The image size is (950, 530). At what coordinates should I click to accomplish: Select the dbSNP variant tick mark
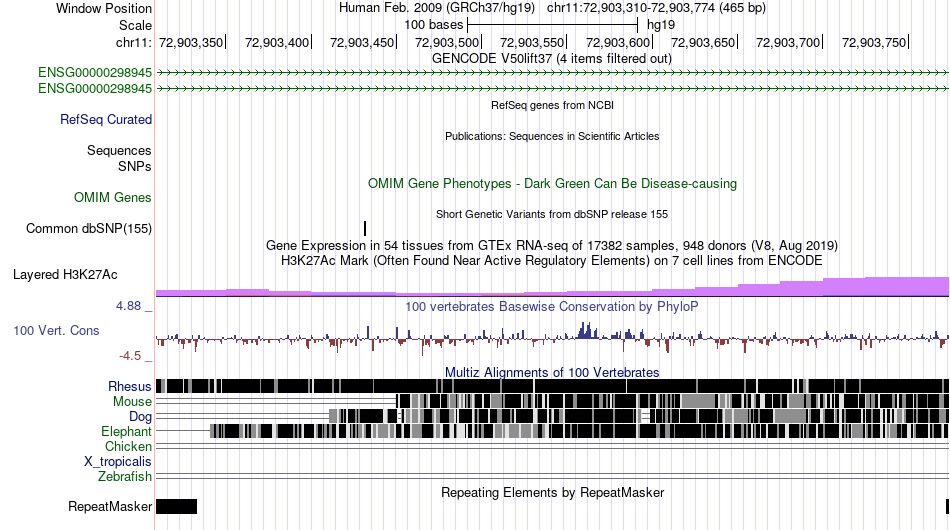365,228
